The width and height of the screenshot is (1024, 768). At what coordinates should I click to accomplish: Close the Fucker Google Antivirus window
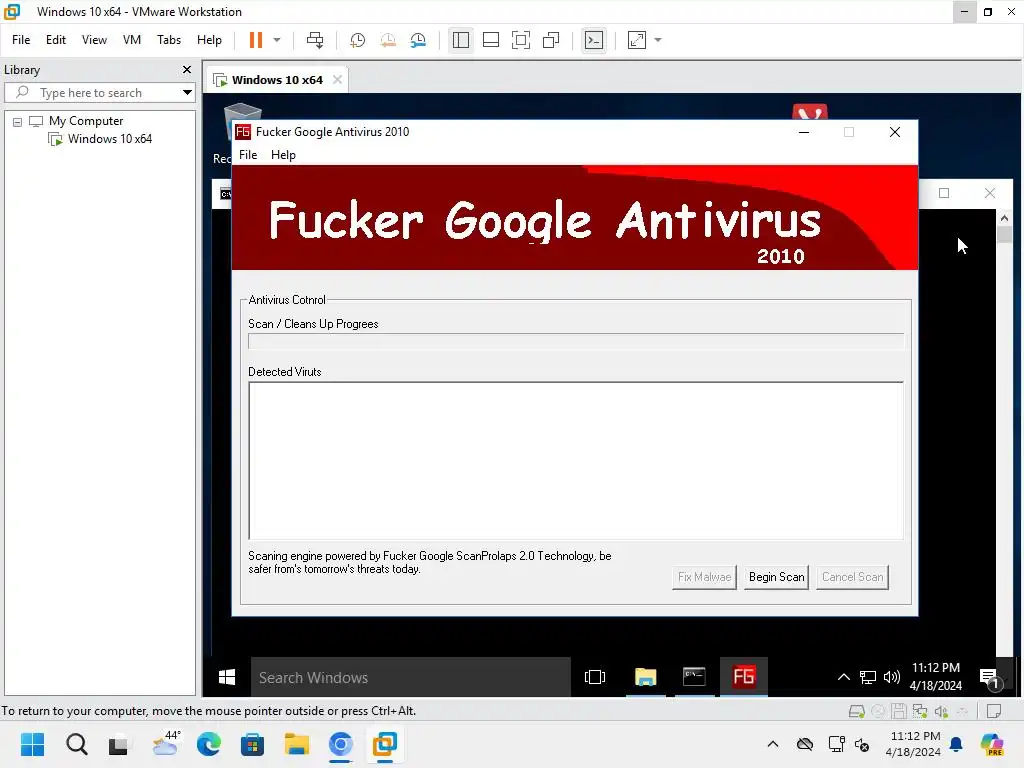point(895,132)
